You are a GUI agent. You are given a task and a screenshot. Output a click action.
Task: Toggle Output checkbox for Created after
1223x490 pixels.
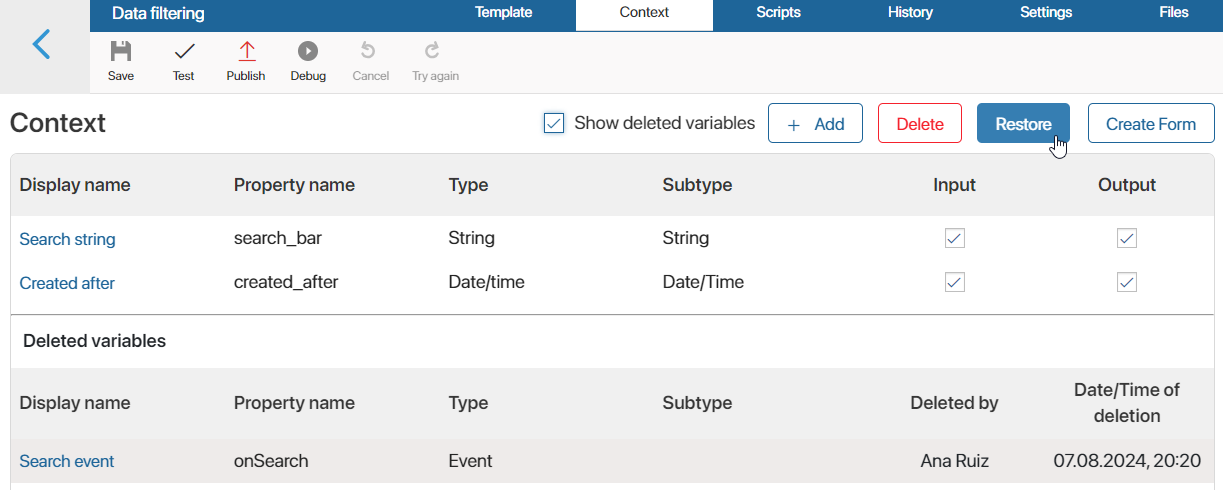pos(1127,282)
